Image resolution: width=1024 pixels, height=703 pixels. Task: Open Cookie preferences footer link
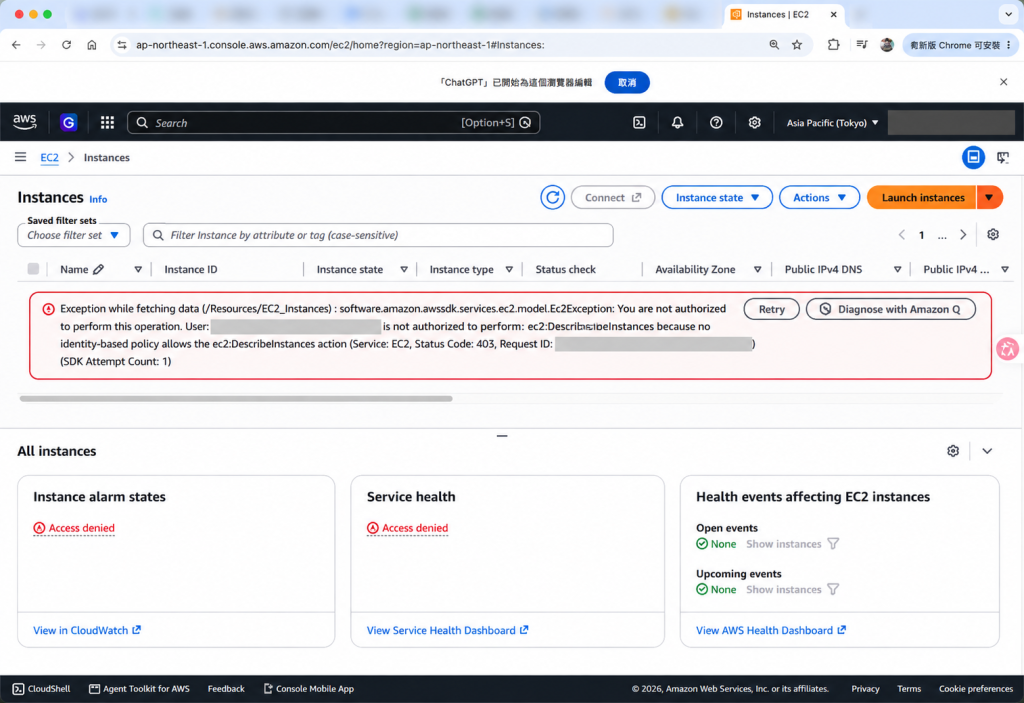pos(976,689)
